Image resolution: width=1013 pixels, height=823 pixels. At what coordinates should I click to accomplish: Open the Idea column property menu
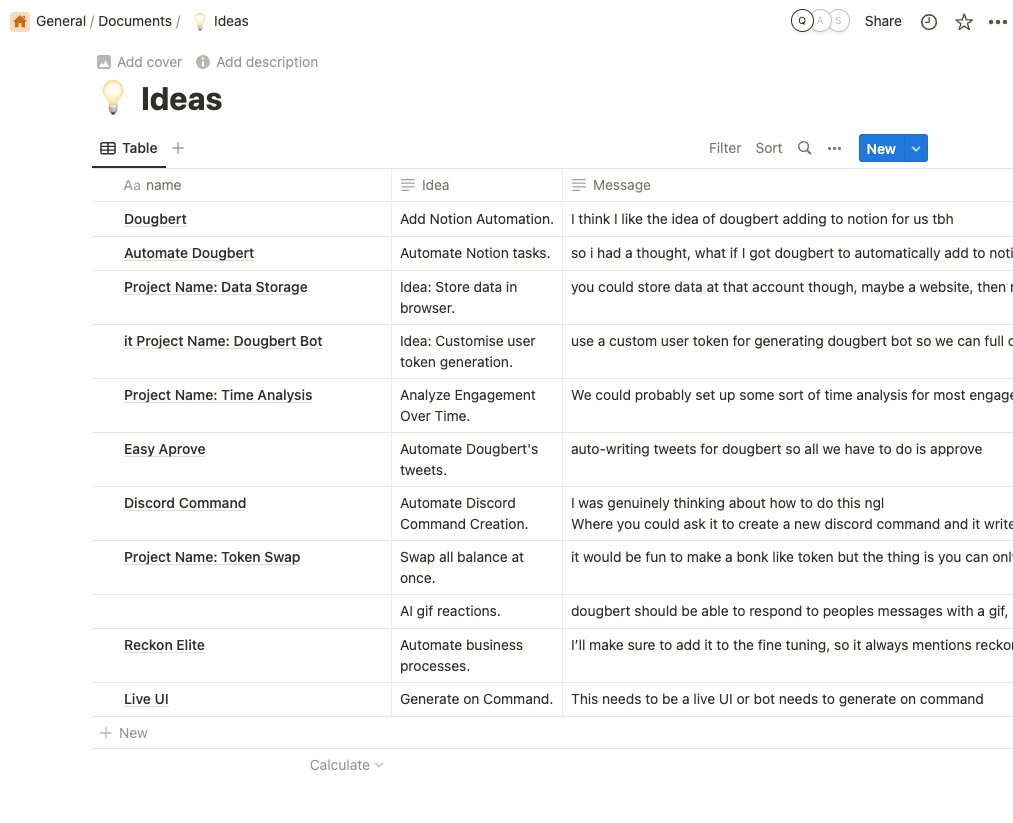click(436, 185)
